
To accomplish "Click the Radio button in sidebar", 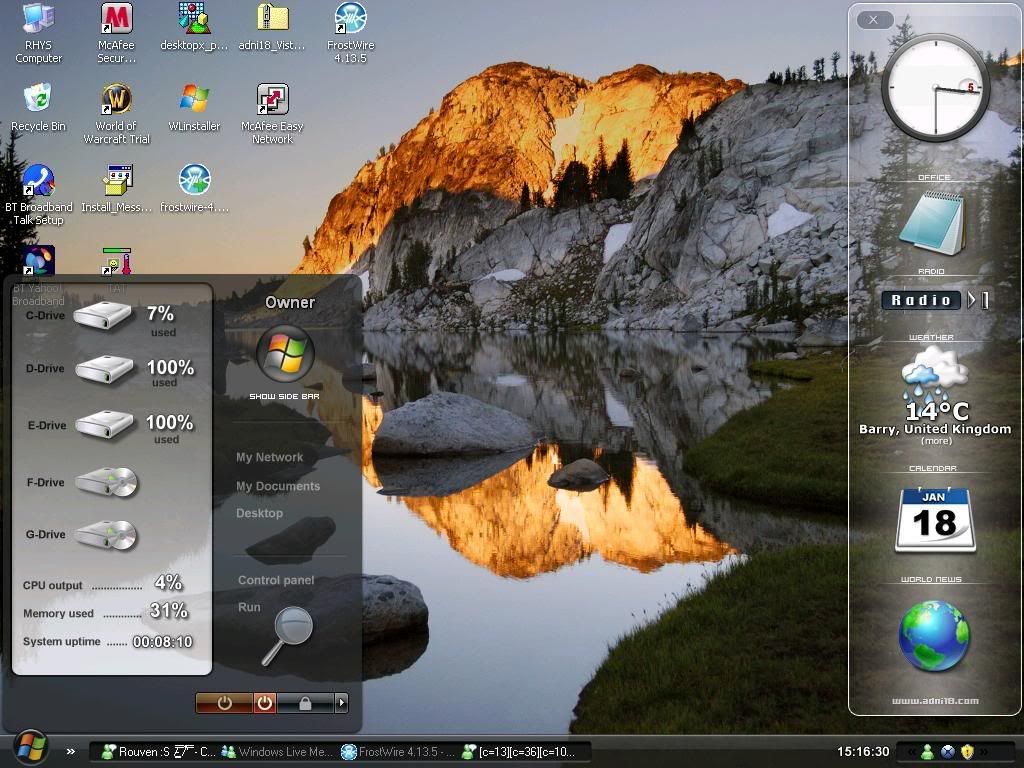I will point(922,300).
